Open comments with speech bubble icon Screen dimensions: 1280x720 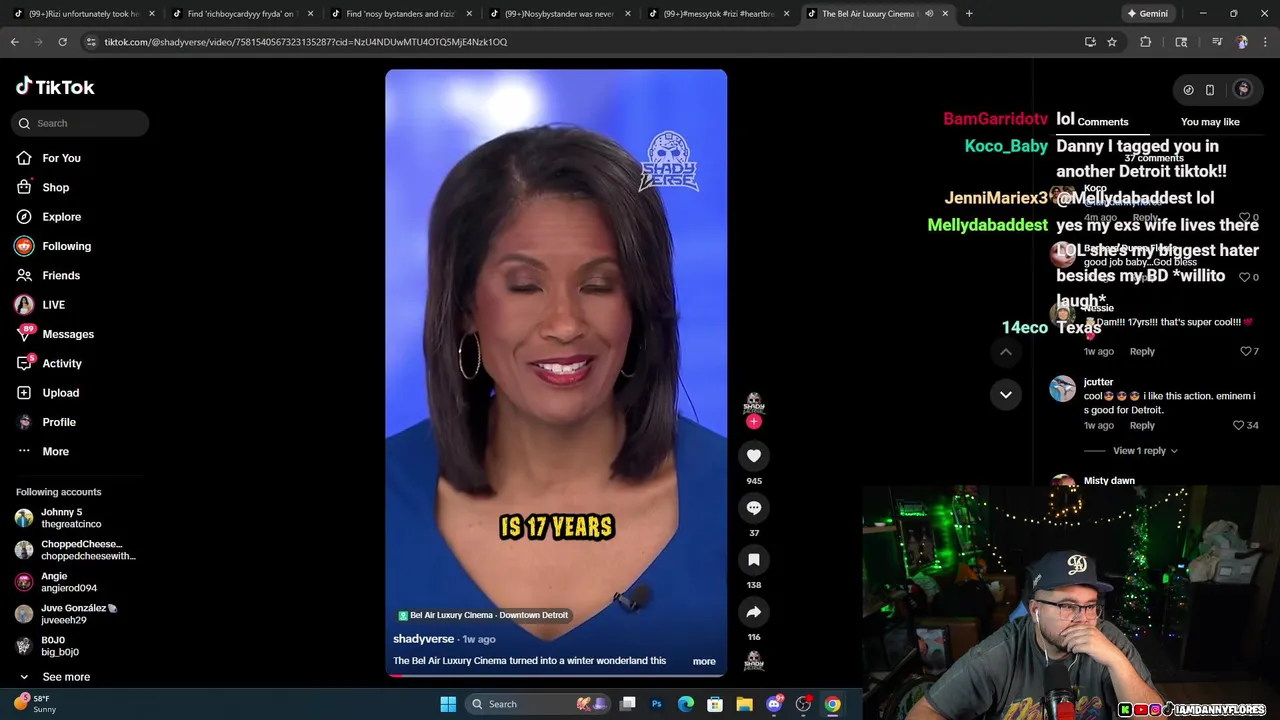(754, 508)
